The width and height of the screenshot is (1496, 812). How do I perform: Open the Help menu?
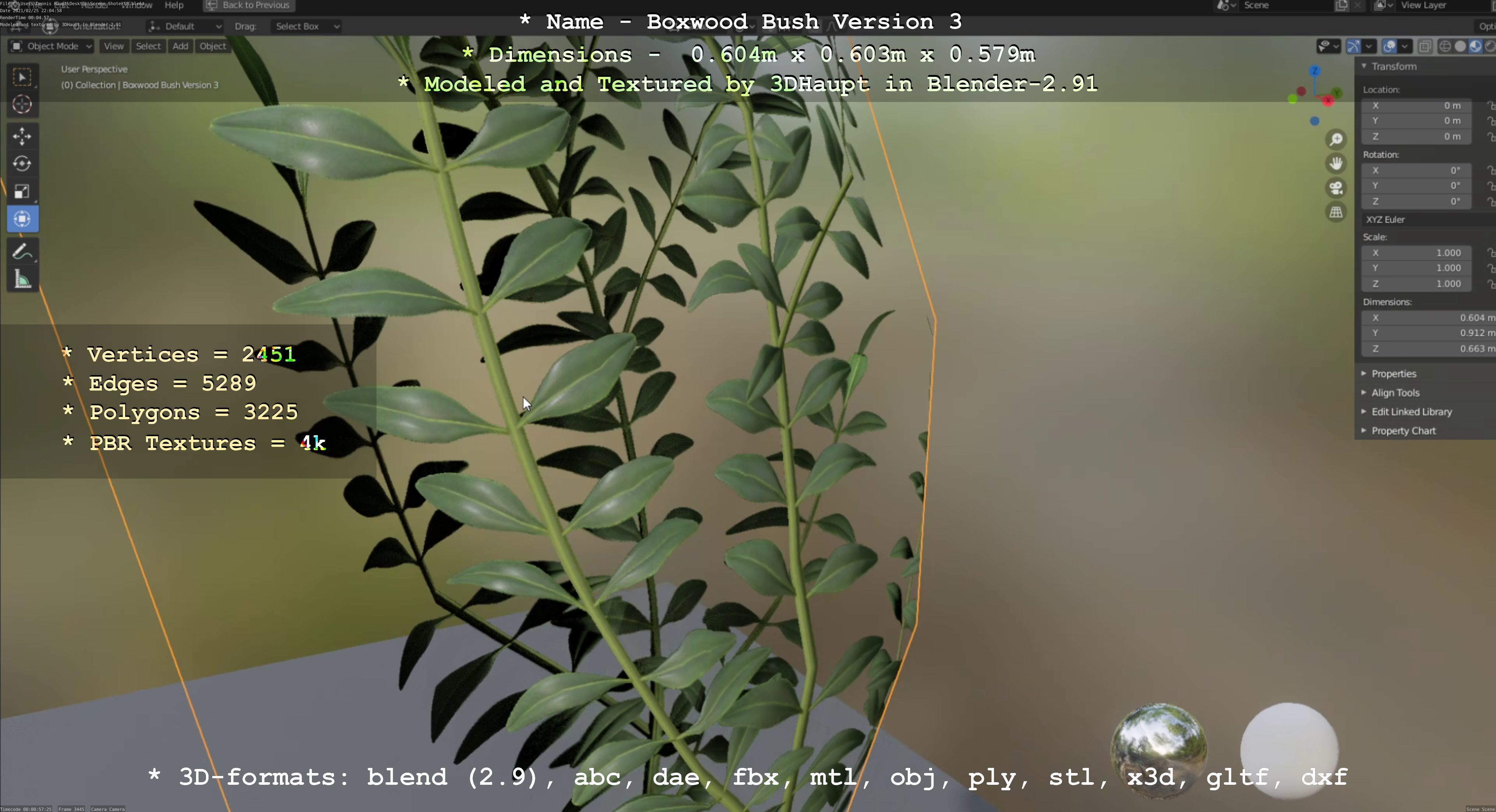[x=174, y=5]
